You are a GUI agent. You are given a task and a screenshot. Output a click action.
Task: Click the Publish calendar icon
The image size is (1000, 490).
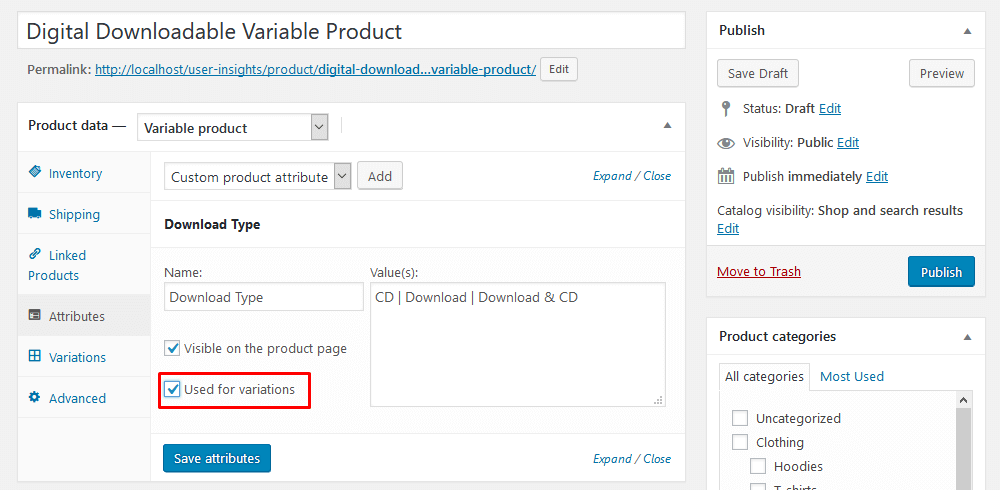(726, 176)
